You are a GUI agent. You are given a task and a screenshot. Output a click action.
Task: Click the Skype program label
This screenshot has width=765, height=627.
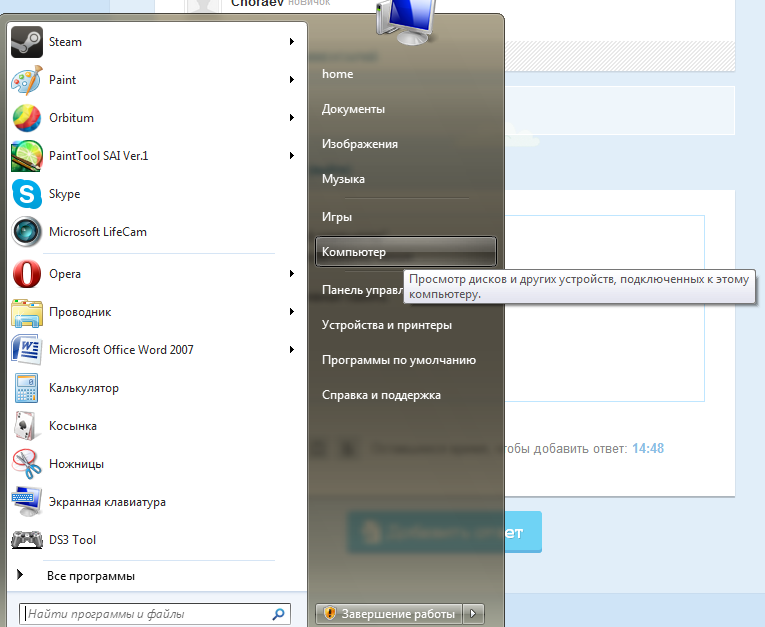pyautogui.click(x=64, y=194)
